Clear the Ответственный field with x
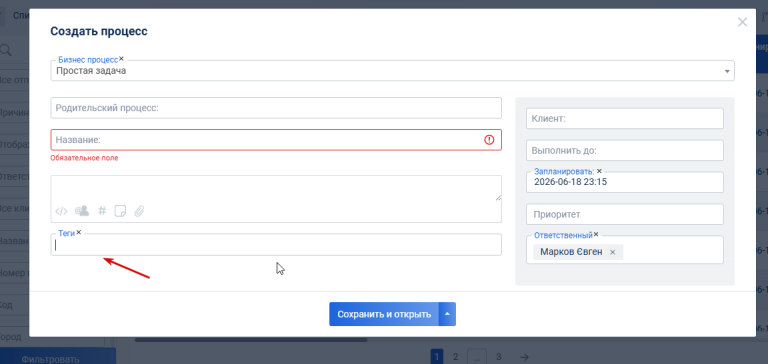 pos(596,234)
